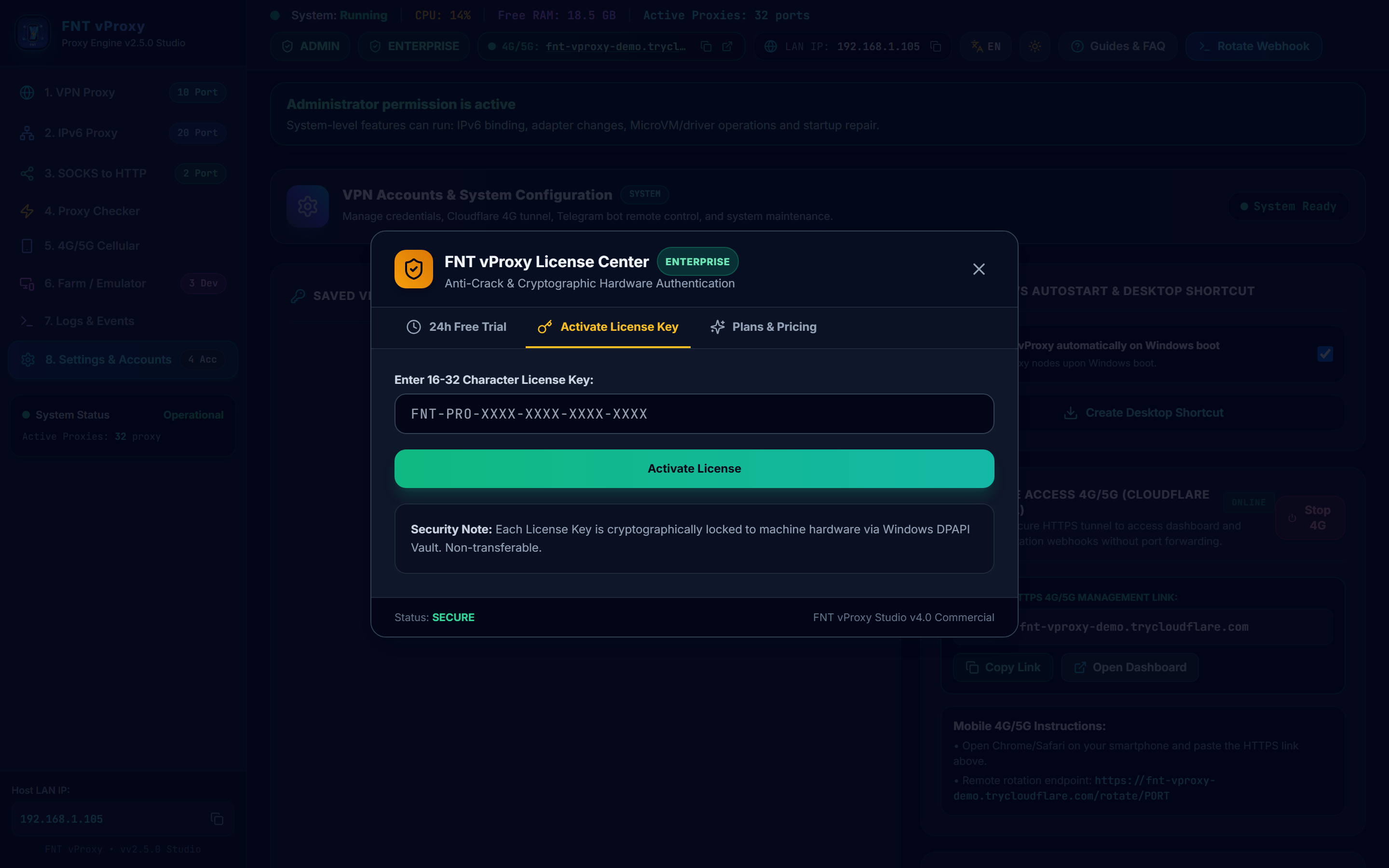Switch language with the EN button
The height and width of the screenshot is (868, 1389).
click(x=986, y=46)
